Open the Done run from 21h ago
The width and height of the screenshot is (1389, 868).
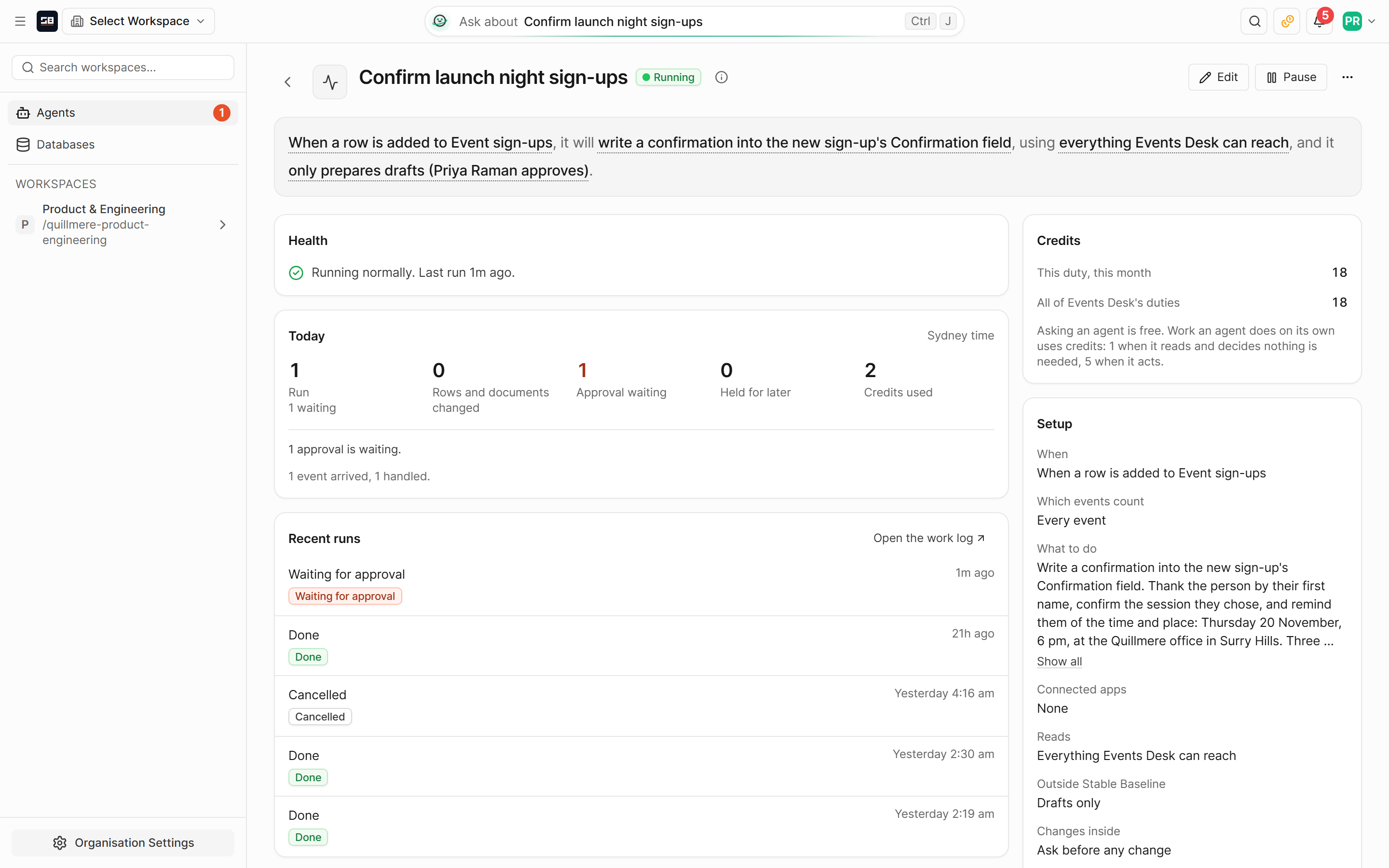[641, 645]
